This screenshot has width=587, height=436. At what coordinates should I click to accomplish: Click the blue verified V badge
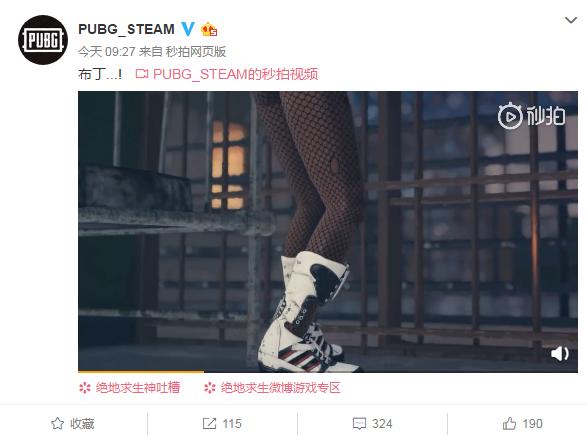point(188,29)
